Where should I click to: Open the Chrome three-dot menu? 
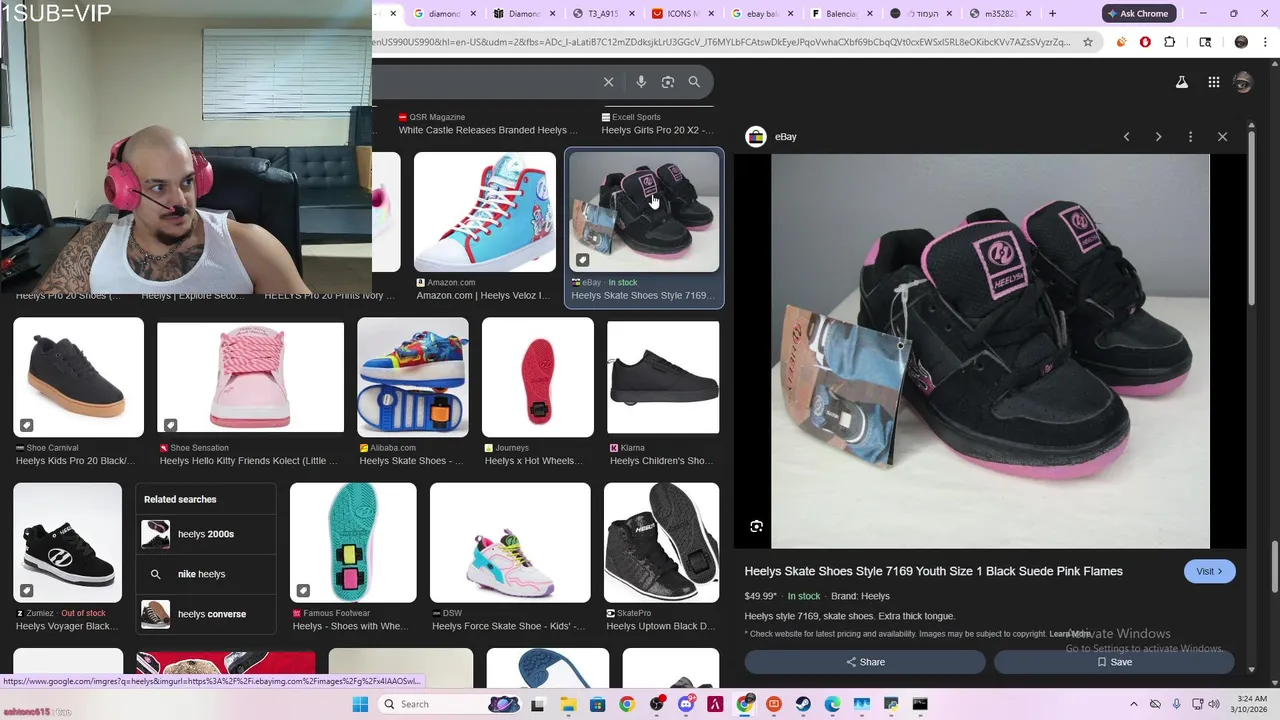click(x=1266, y=42)
